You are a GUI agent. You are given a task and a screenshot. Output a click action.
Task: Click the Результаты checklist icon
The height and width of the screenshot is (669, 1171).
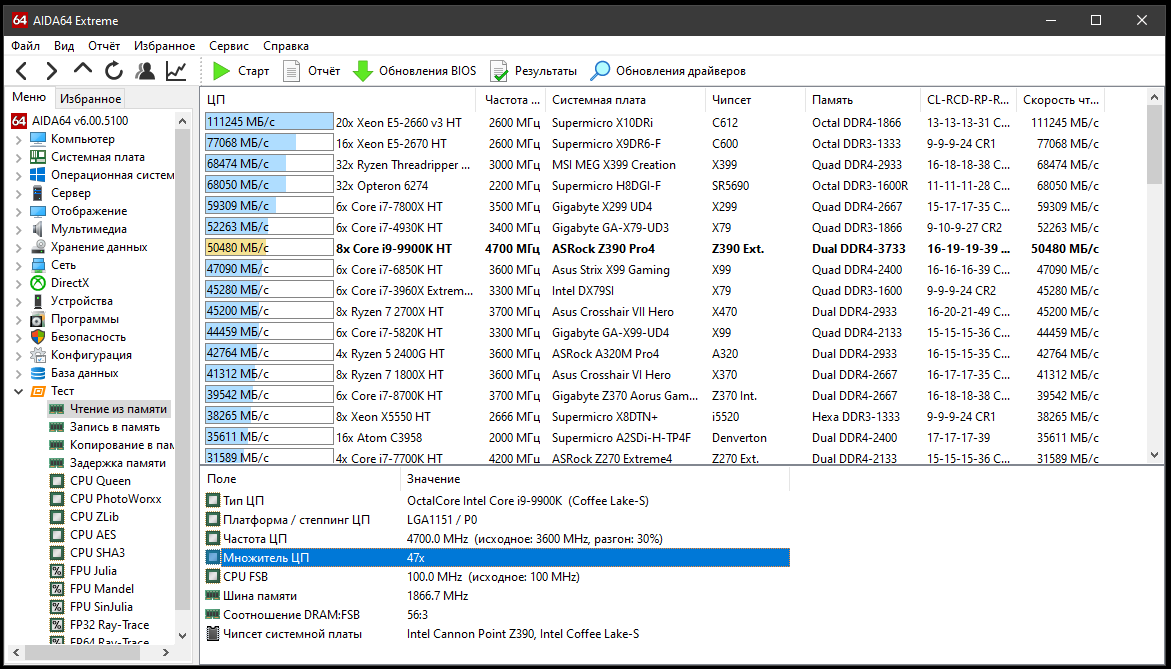point(499,71)
